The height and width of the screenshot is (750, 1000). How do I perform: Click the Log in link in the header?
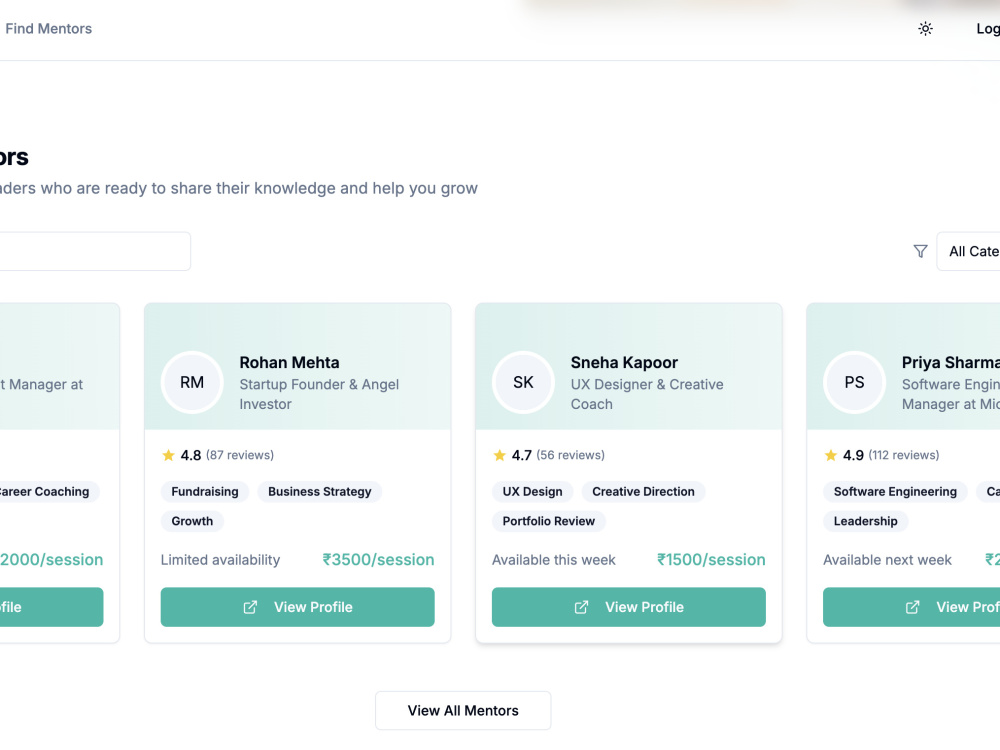pos(988,29)
